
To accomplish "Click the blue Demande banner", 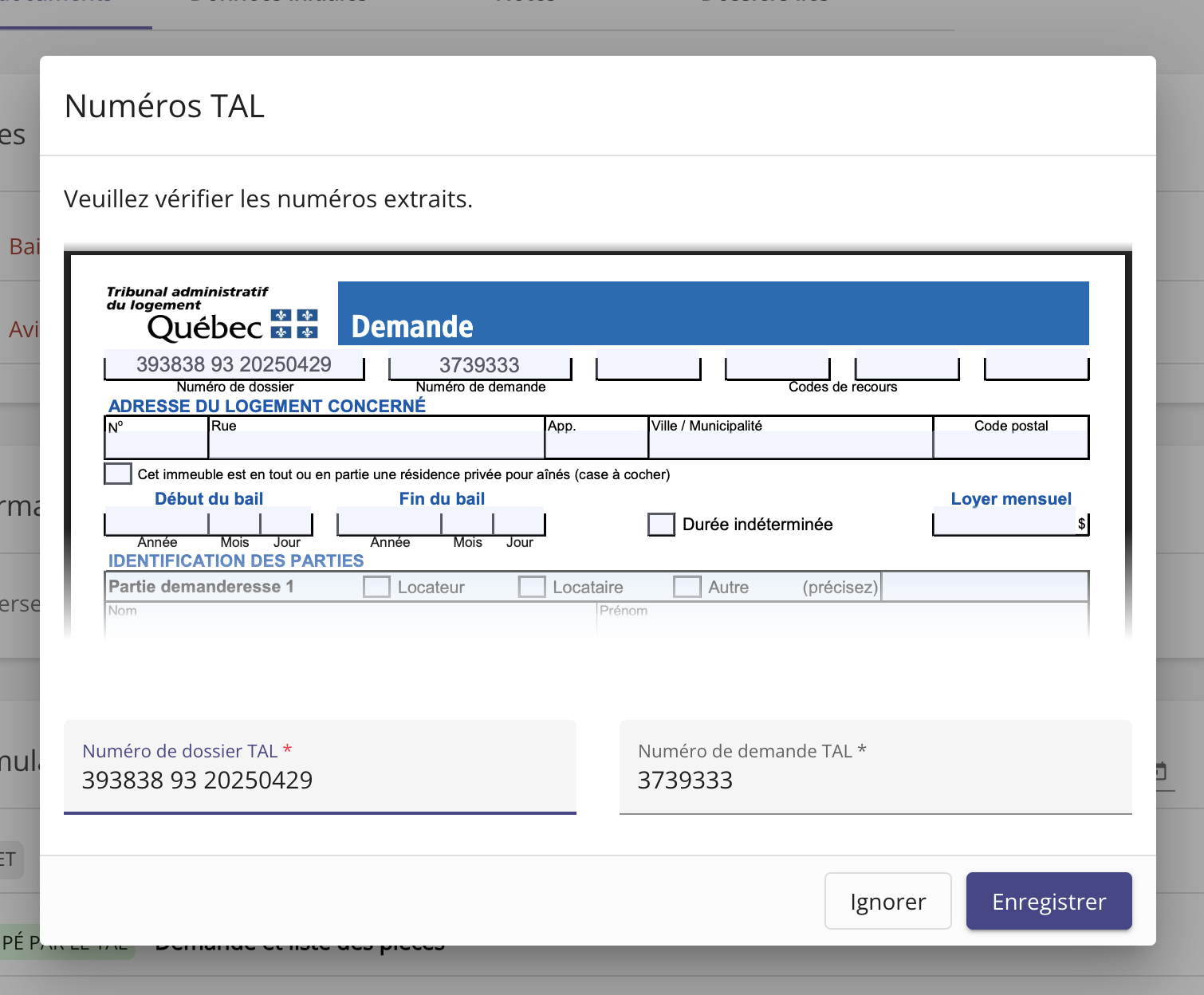I will pos(713,313).
